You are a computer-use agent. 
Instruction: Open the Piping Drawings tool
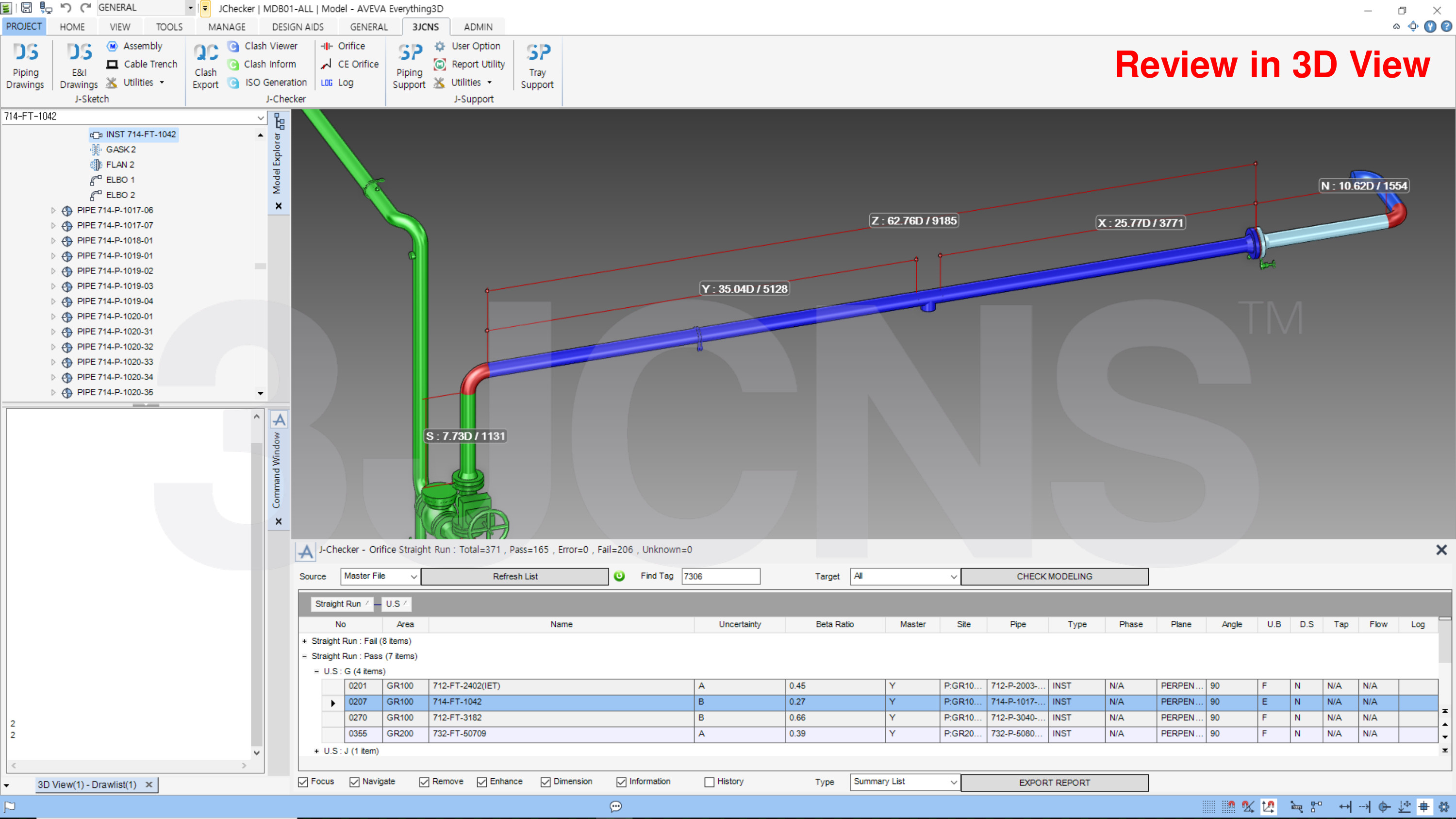tap(25, 65)
